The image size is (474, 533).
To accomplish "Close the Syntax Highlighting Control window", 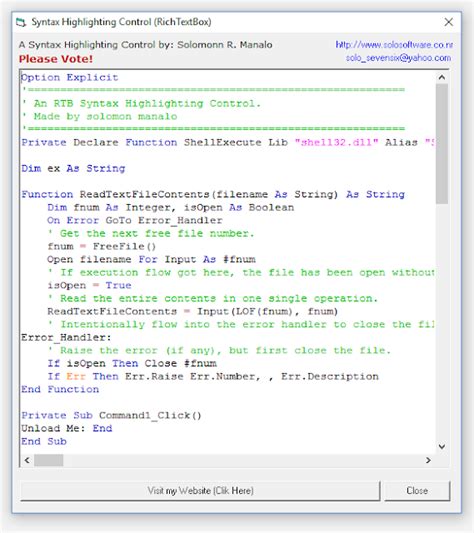I will 448,22.
